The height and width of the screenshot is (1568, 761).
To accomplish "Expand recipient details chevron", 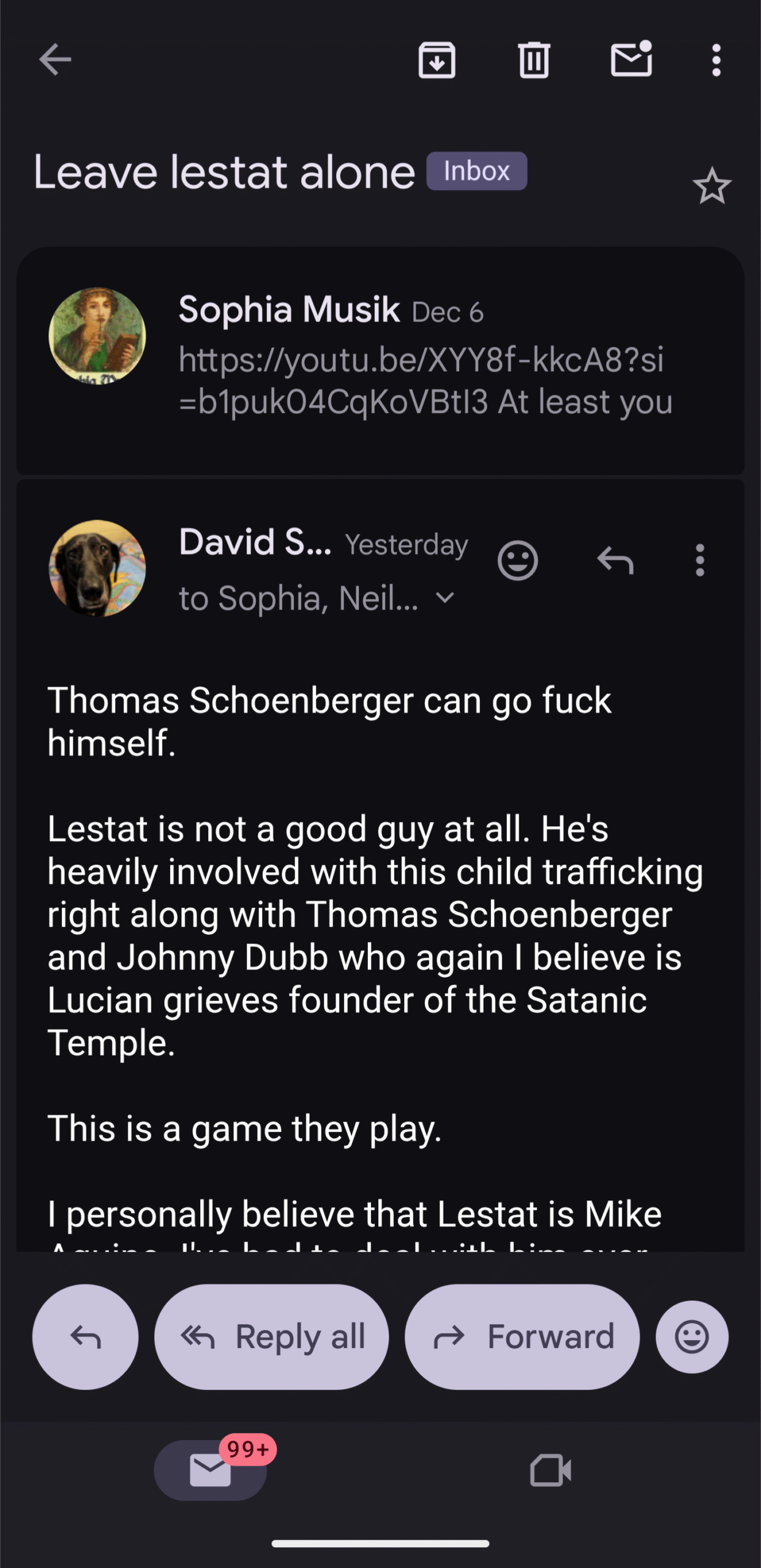I will [445, 598].
